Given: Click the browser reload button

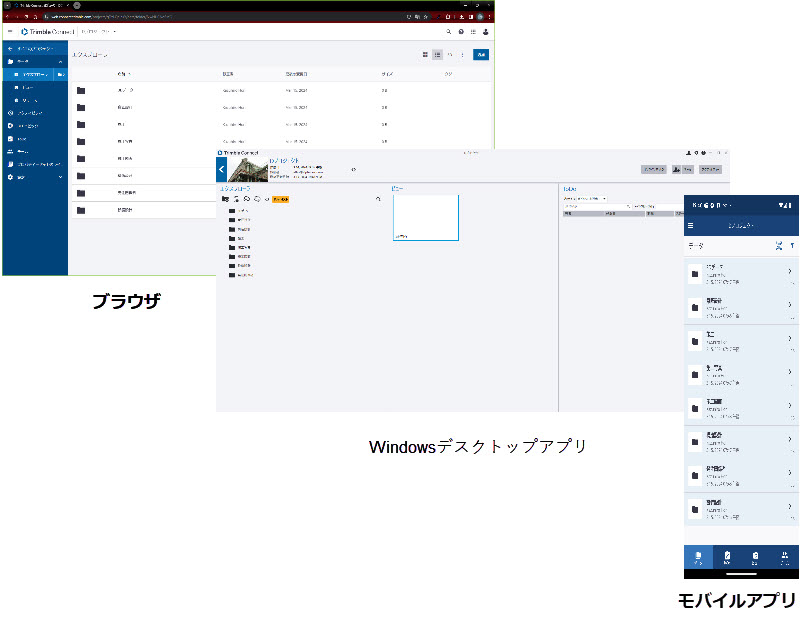Looking at the screenshot, I should click(26, 17).
